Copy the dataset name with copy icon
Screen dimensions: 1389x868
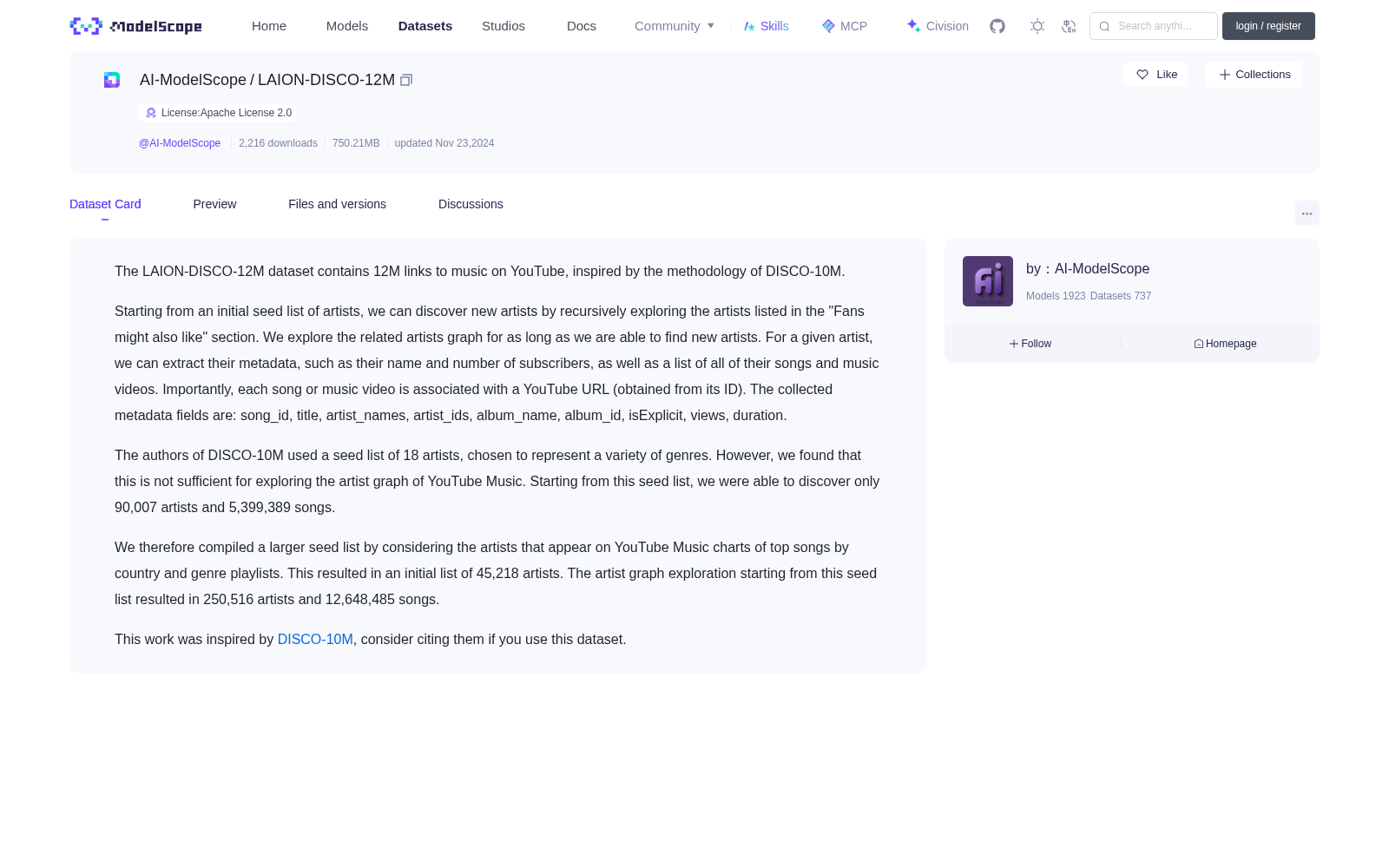click(x=406, y=80)
